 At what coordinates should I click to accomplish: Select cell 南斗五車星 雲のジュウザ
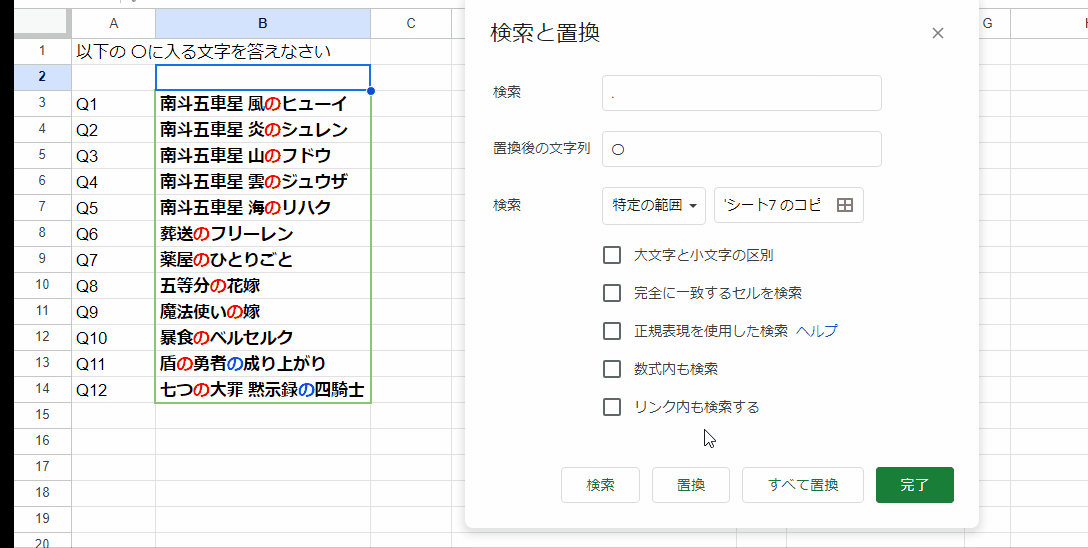point(263,182)
